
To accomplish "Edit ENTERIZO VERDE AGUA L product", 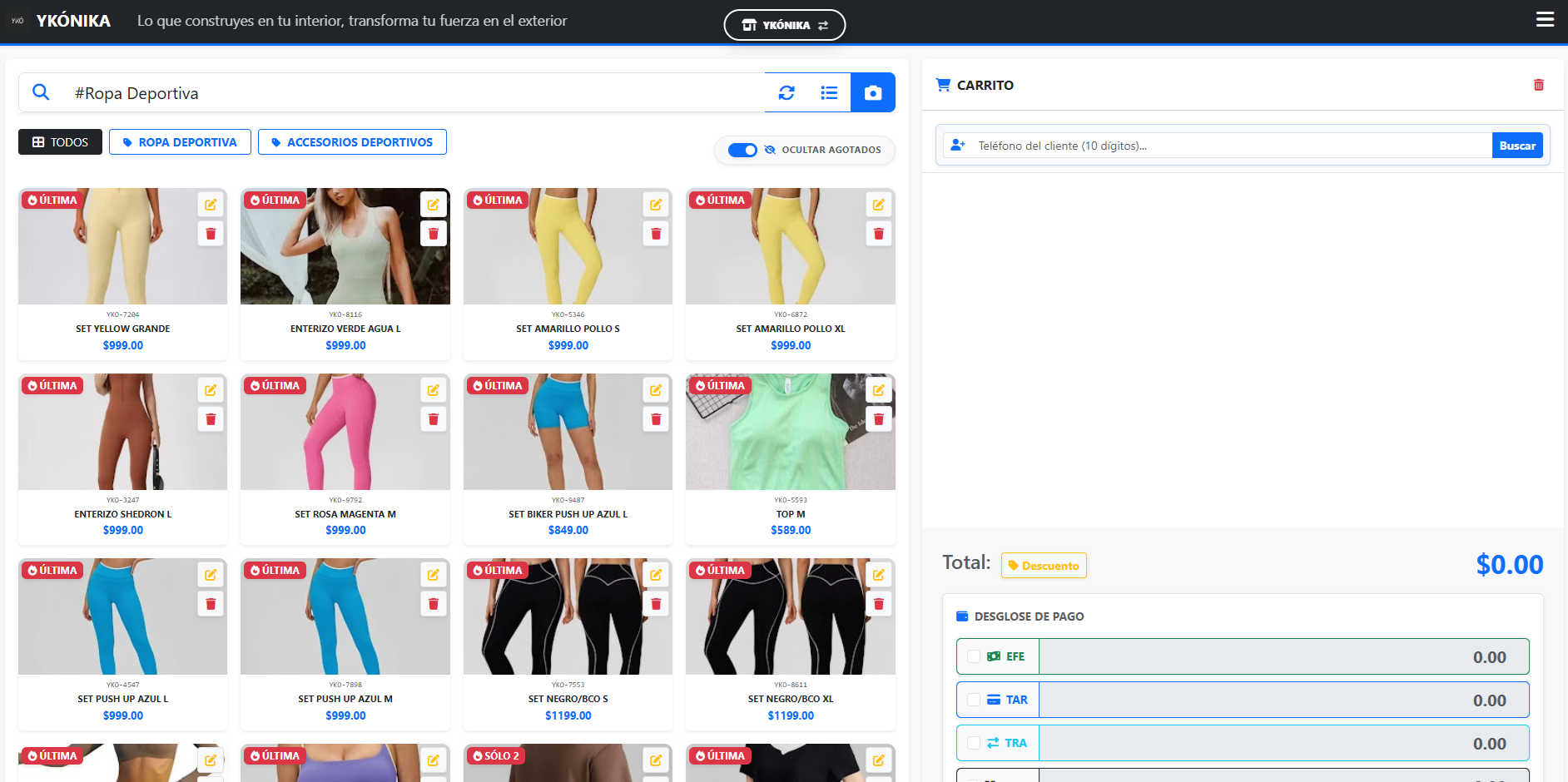I will click(x=434, y=205).
